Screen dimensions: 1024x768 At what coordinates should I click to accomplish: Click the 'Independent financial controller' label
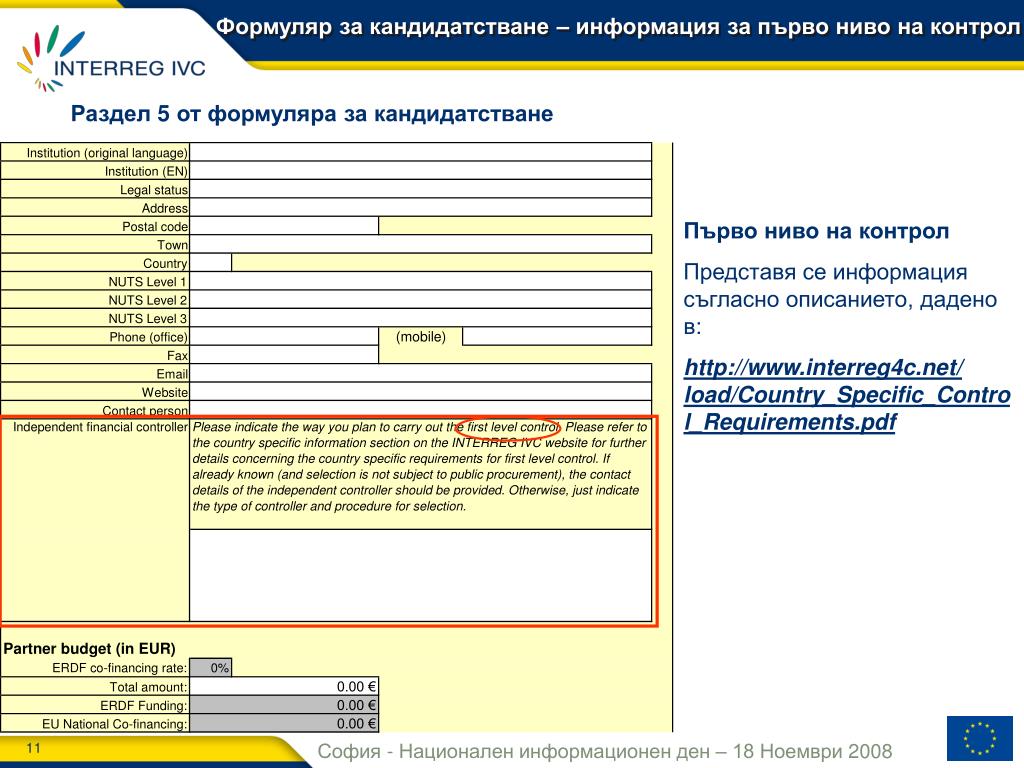click(101, 427)
